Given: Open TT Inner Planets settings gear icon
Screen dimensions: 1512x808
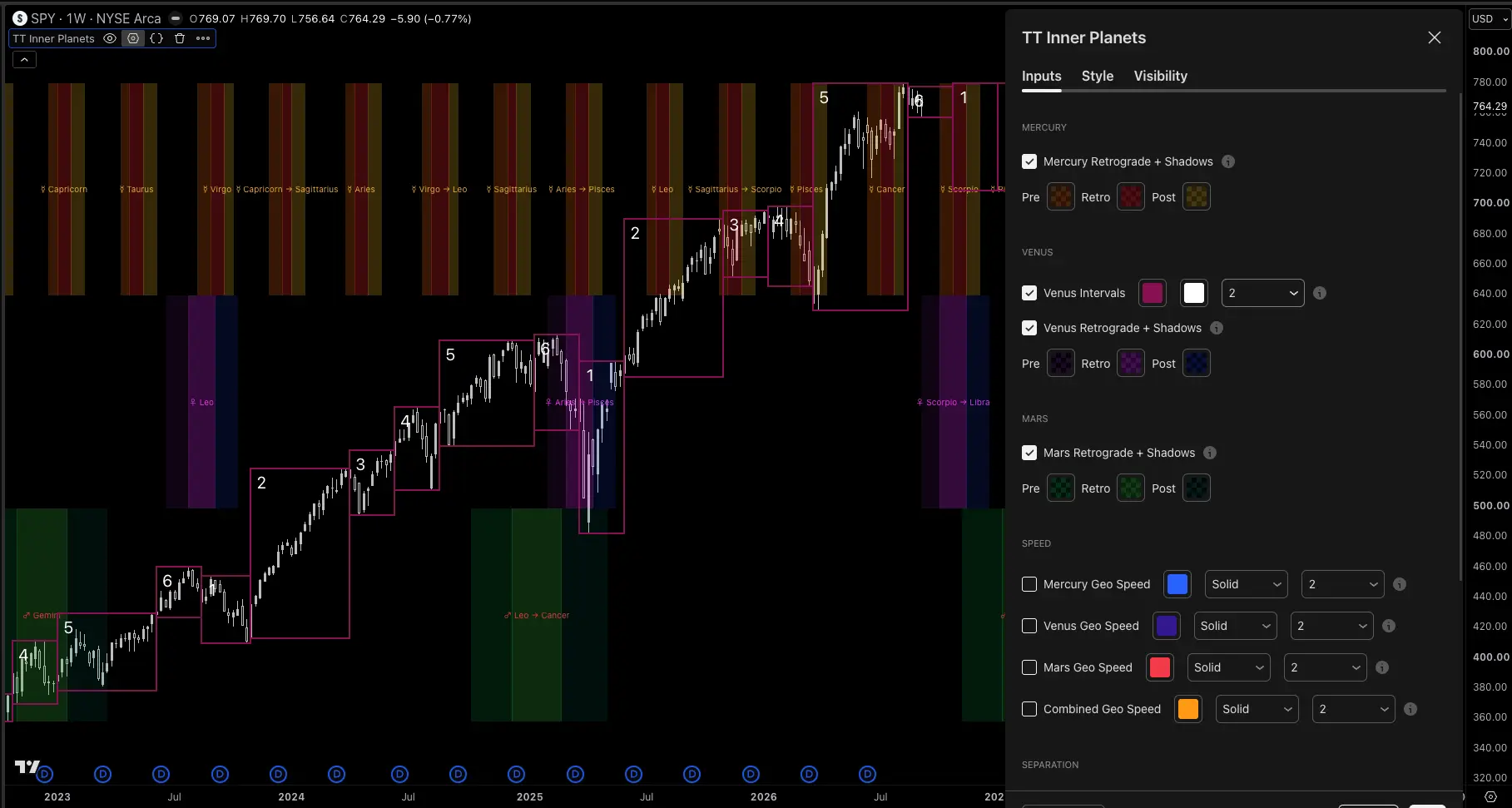Looking at the screenshot, I should click(133, 38).
